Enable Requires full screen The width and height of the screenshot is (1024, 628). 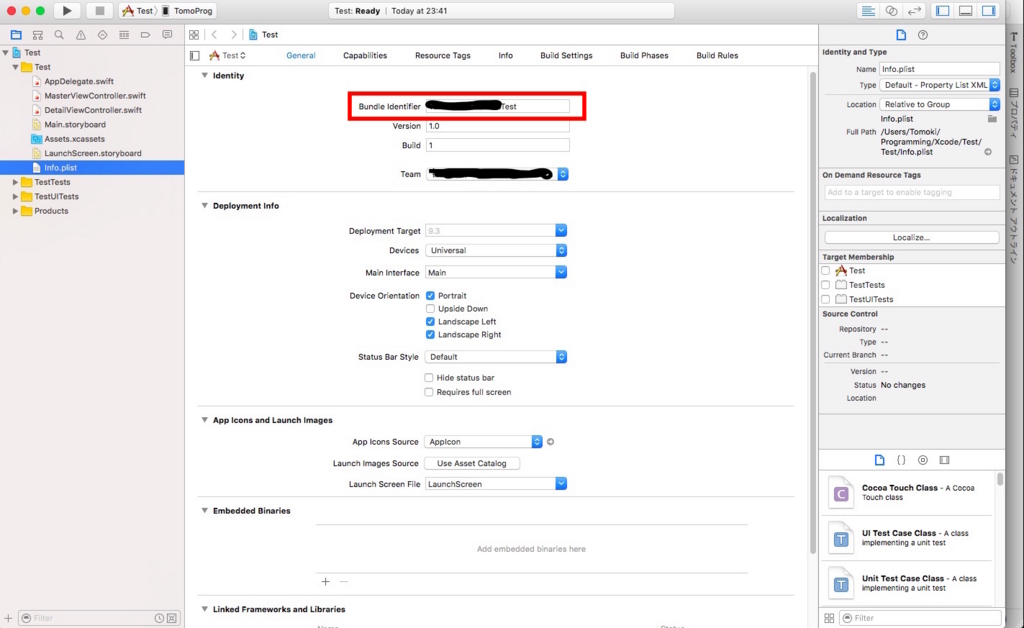click(x=429, y=392)
